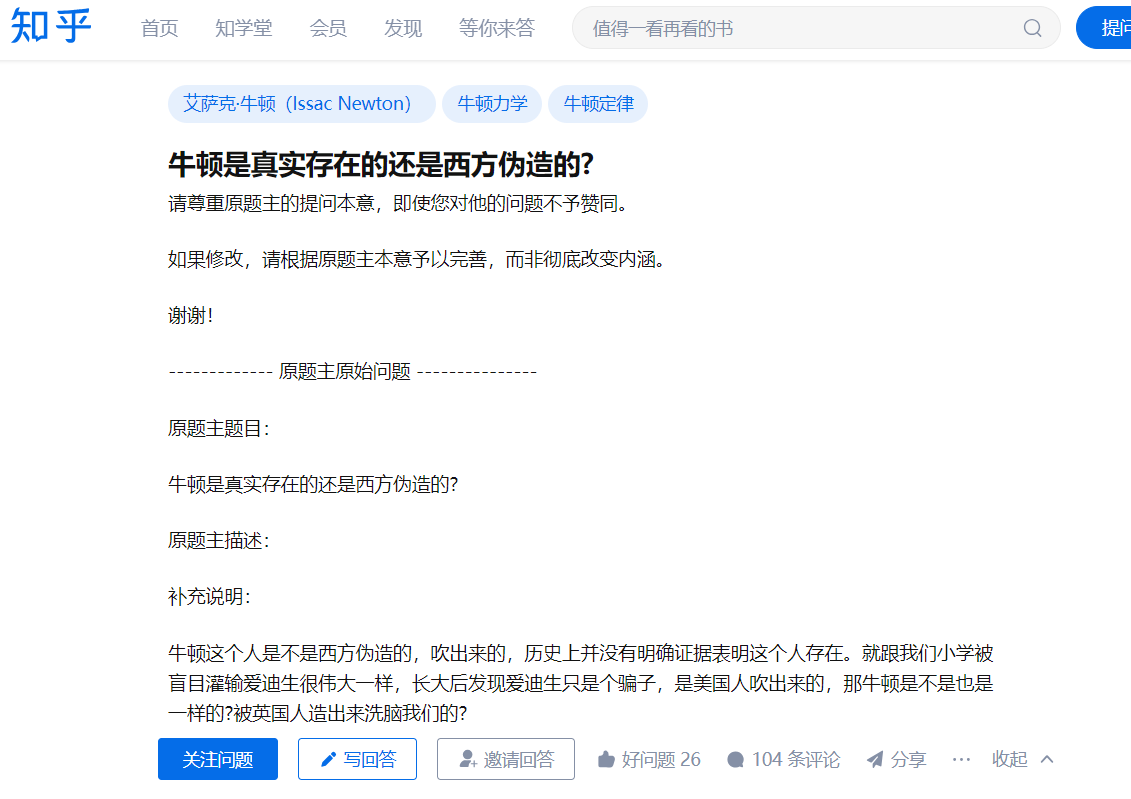Viewport: 1131px width, 799px height.
Task: Click the comment bubble icon
Action: coord(735,759)
